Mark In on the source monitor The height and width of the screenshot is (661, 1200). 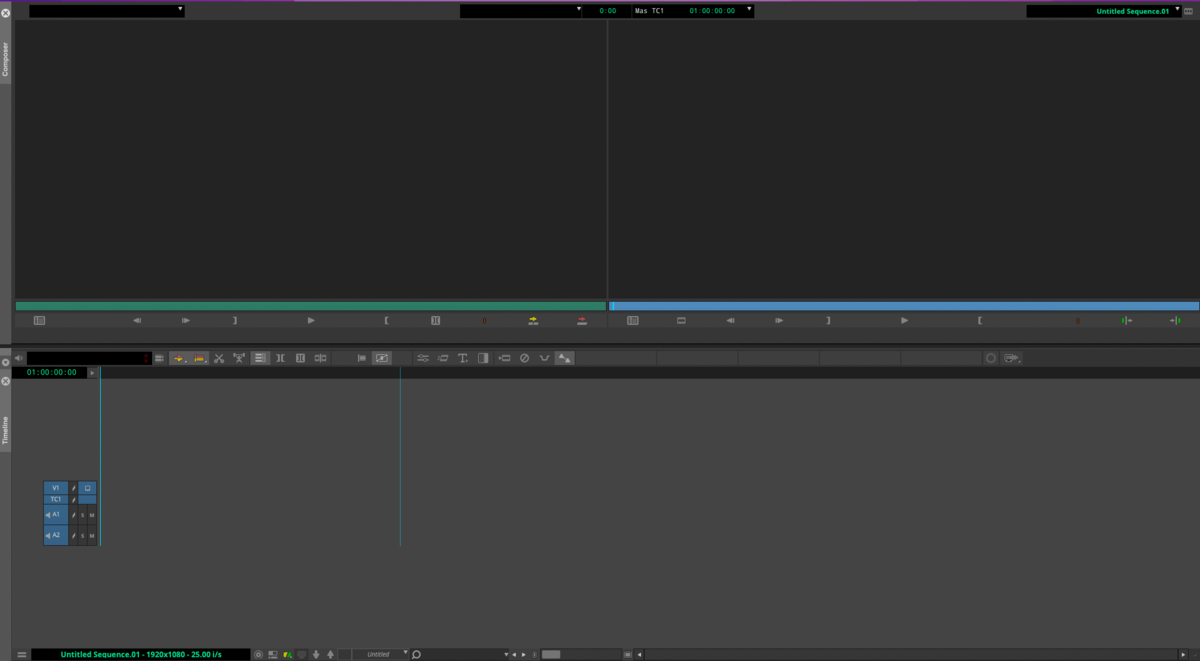tap(235, 320)
